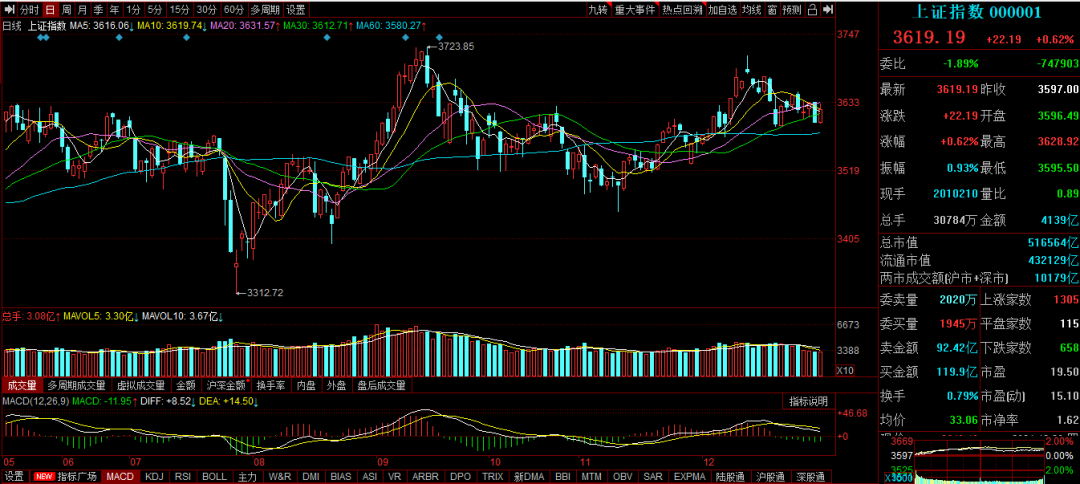Select 主力 main force indicator
The height and width of the screenshot is (484, 1080).
coord(247,476)
